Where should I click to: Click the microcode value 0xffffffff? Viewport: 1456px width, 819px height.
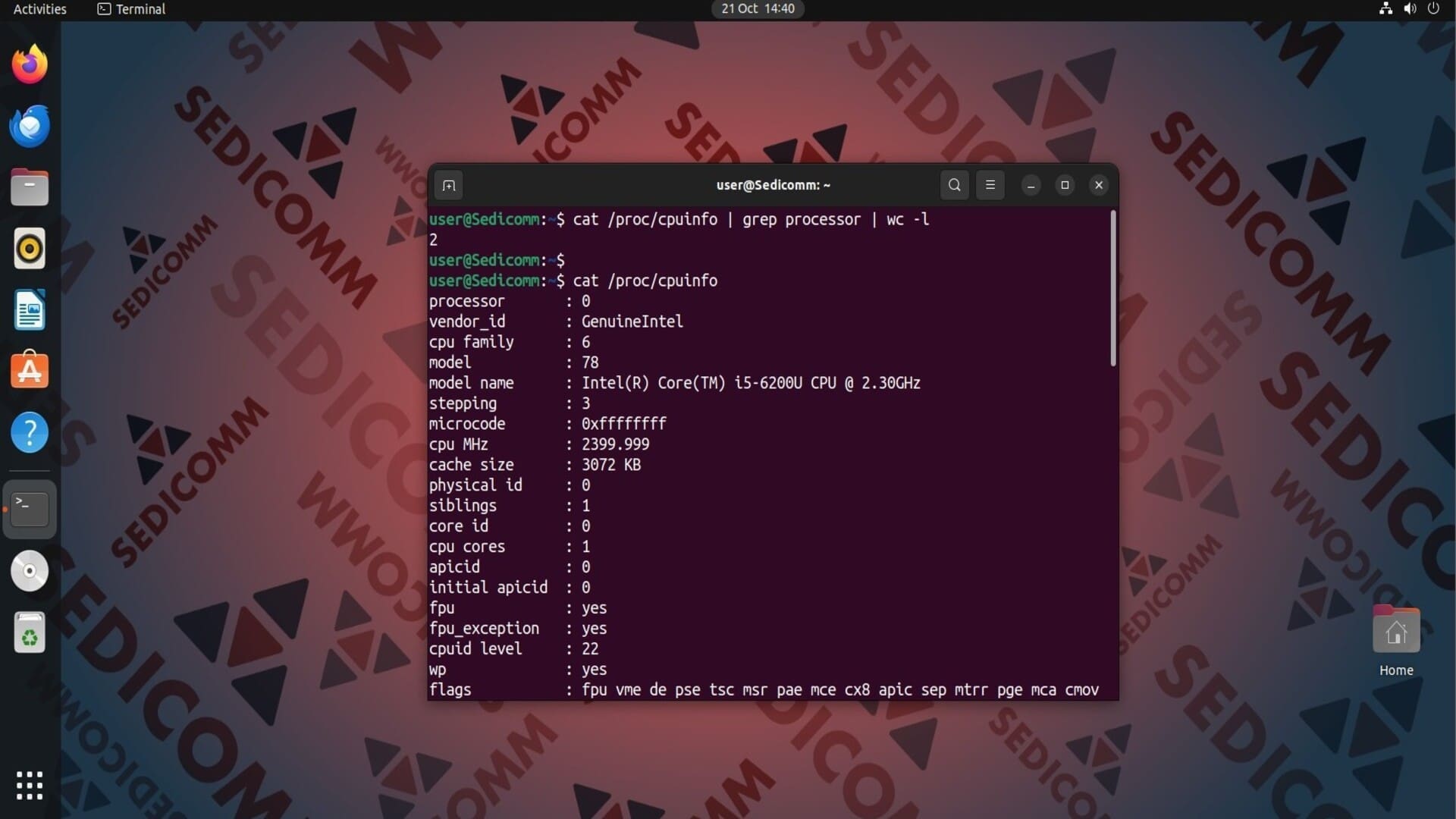point(623,424)
